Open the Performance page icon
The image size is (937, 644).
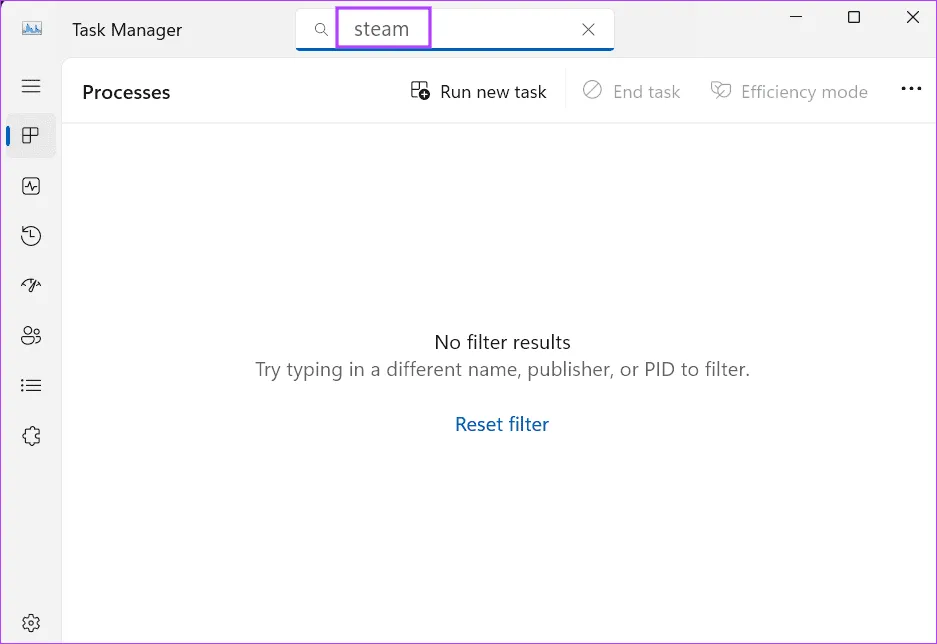click(31, 186)
